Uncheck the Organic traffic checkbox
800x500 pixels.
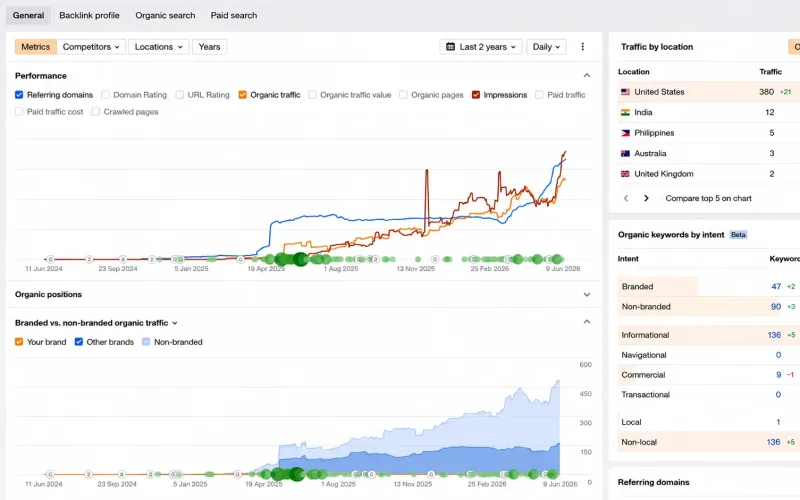pyautogui.click(x=242, y=94)
